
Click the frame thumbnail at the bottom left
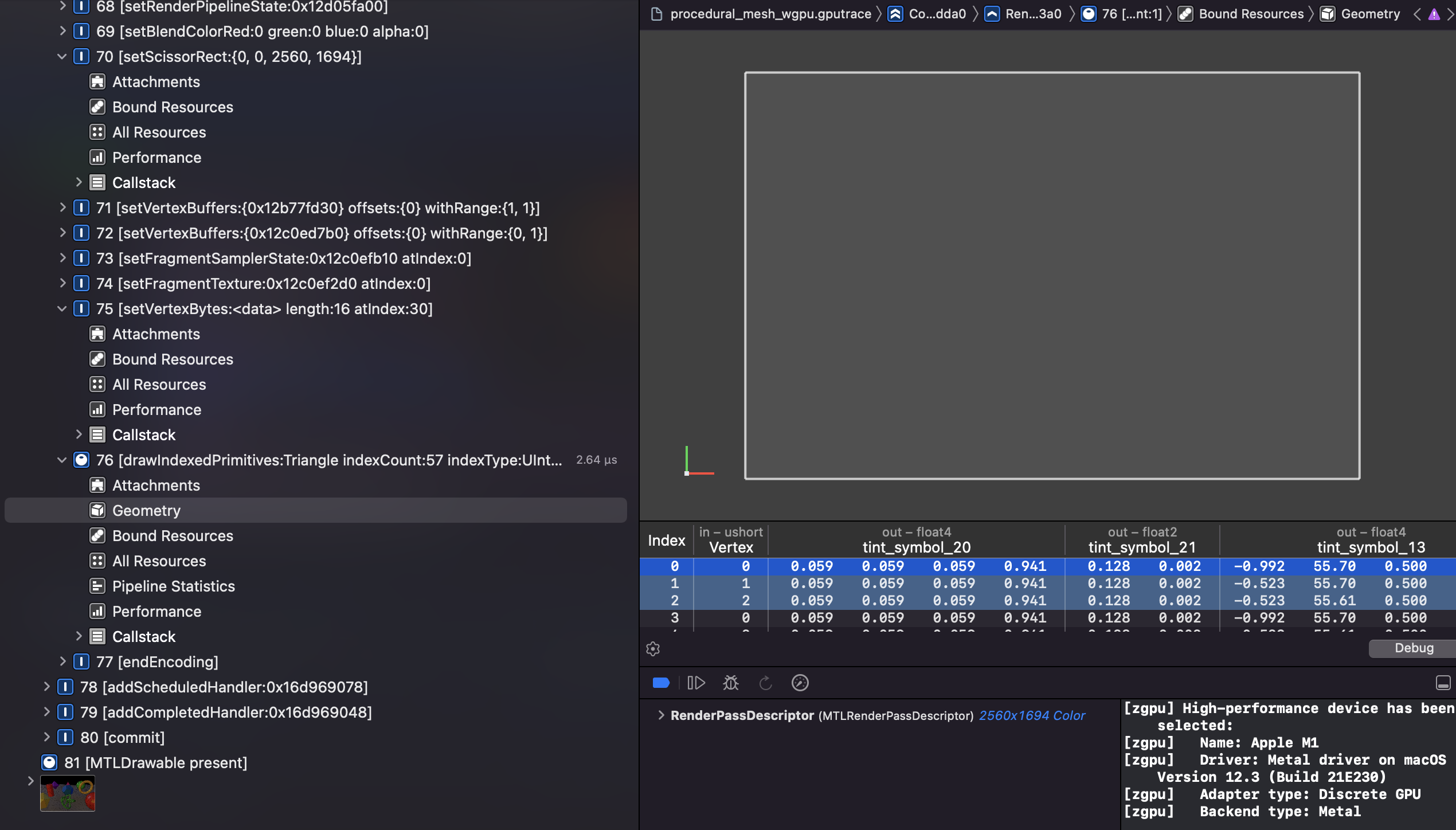tap(67, 793)
